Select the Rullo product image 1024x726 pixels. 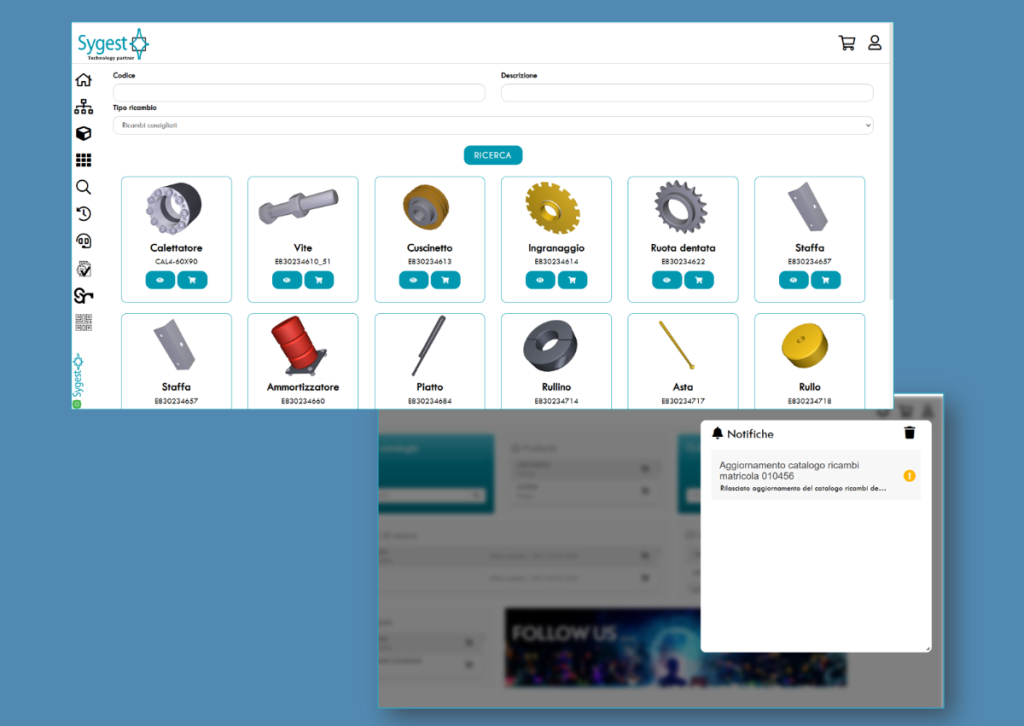point(805,345)
